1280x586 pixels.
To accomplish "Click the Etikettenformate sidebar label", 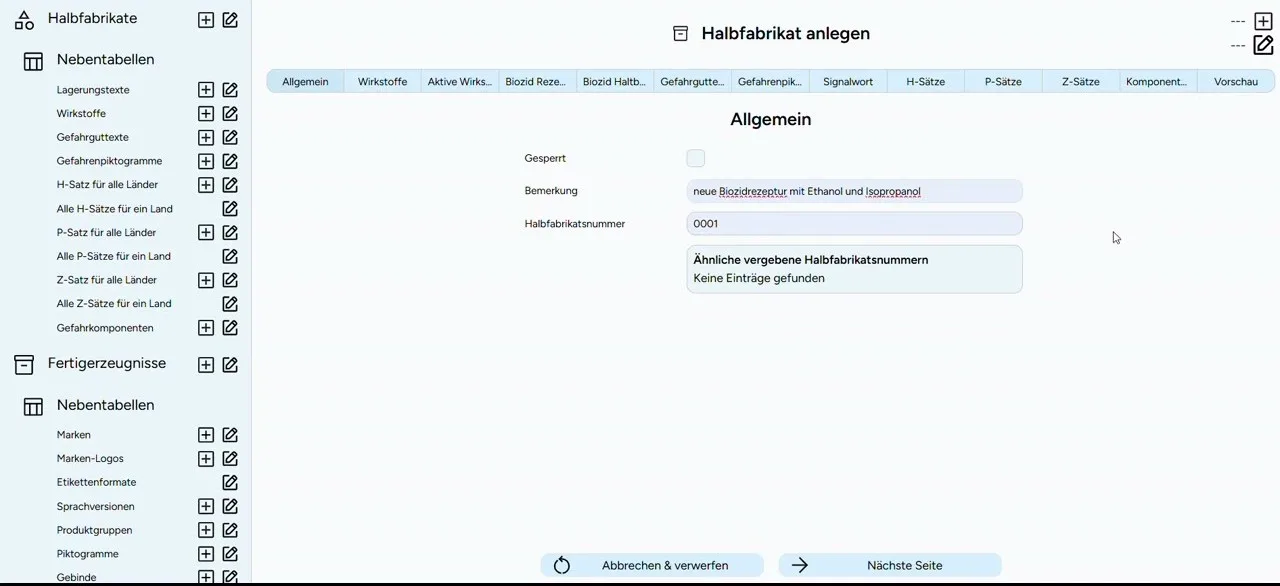I will tap(96, 482).
